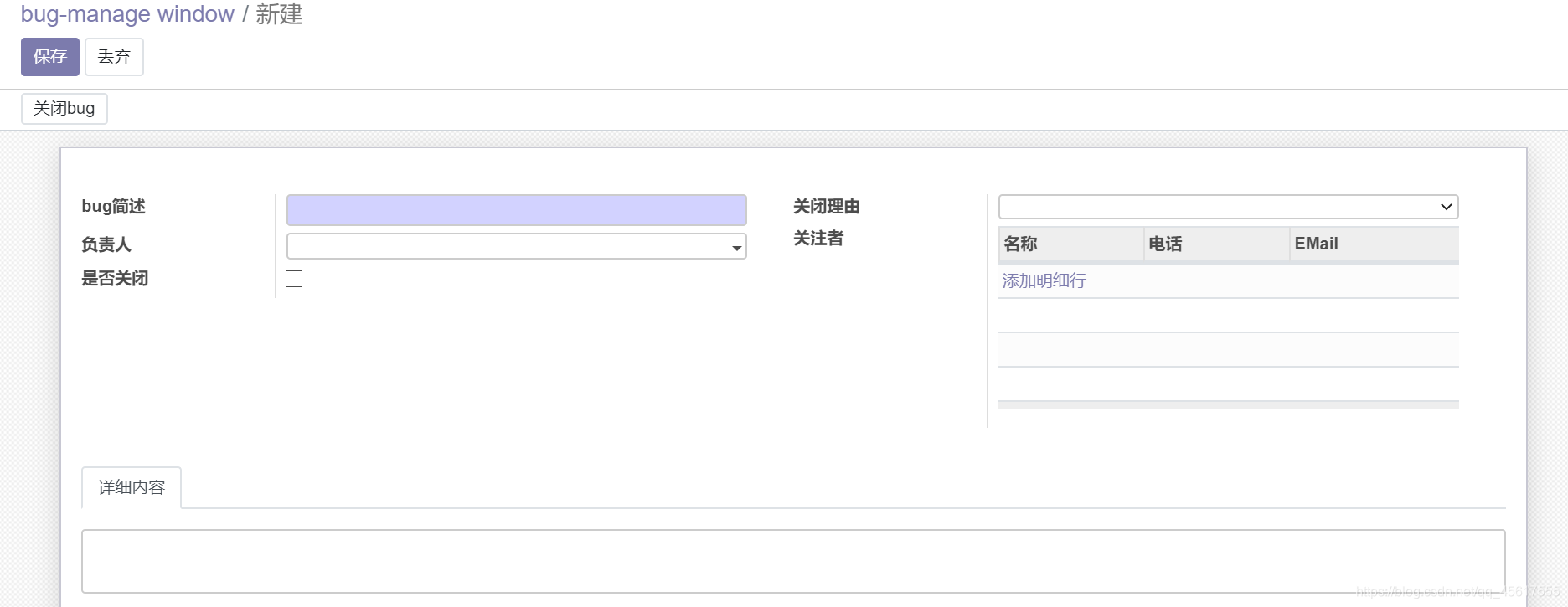Open the bug-manage window breadcrumb link
This screenshot has width=1568, height=607.
(127, 14)
